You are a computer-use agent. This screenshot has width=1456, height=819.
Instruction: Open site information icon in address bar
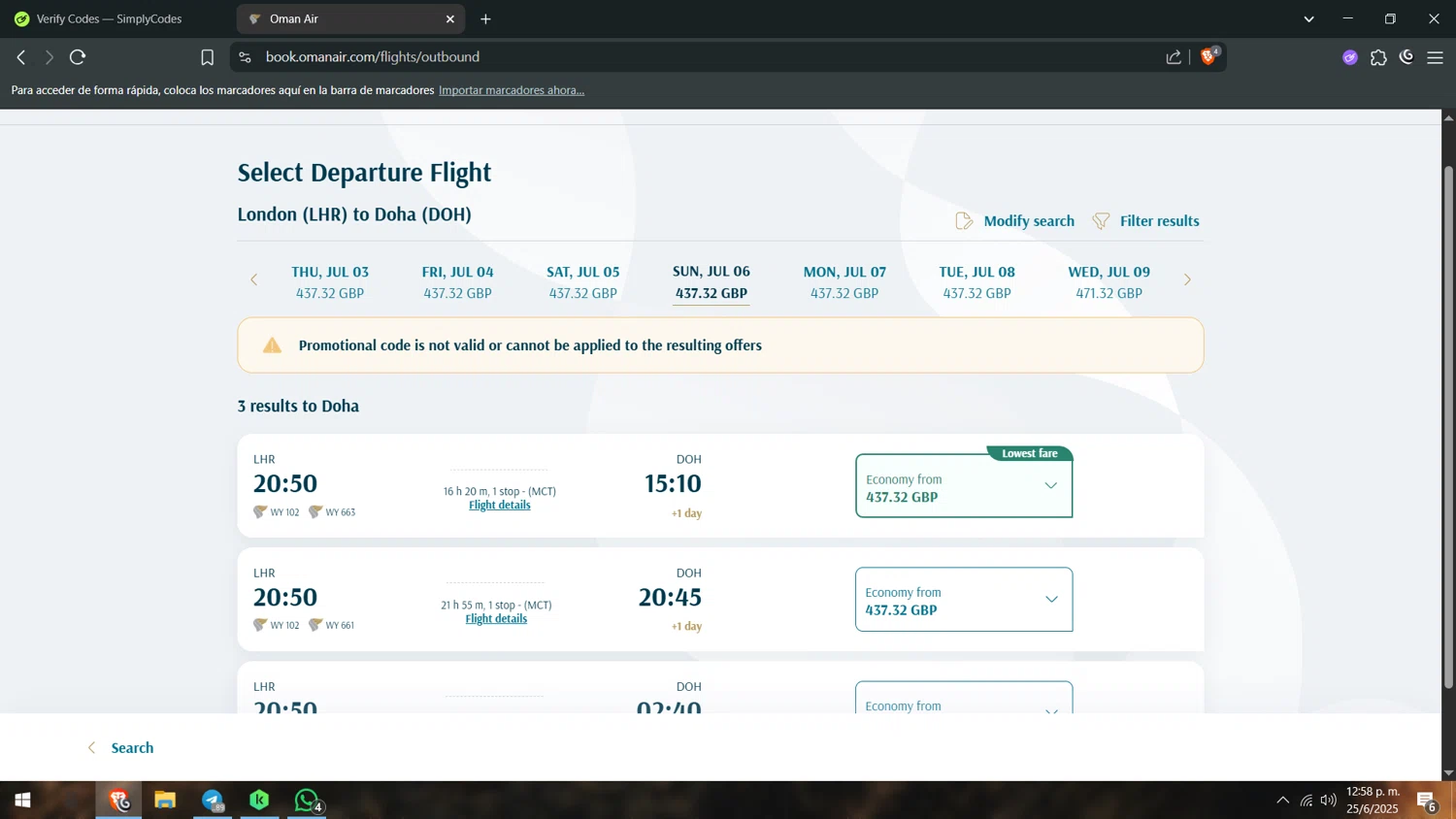pyautogui.click(x=245, y=57)
